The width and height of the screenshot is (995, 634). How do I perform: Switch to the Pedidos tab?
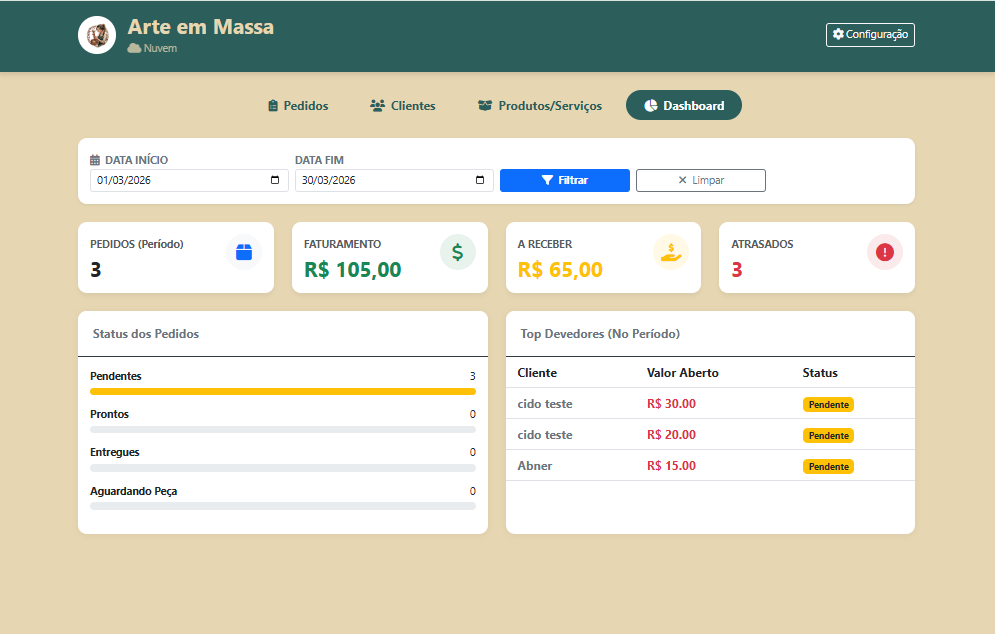coord(298,105)
